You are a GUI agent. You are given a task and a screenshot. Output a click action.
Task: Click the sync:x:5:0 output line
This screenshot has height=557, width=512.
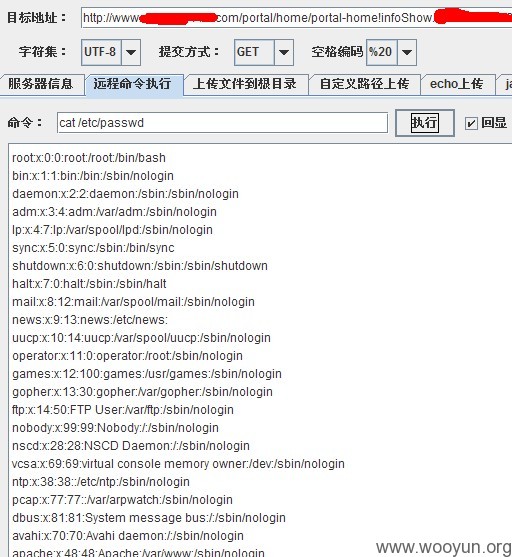click(x=93, y=248)
